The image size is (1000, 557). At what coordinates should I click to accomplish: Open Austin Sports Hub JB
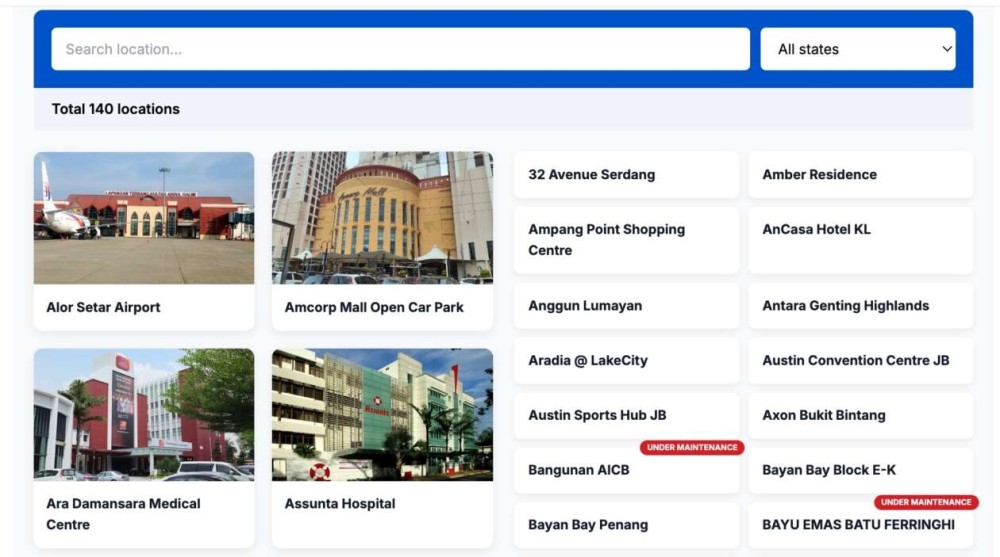pos(626,415)
